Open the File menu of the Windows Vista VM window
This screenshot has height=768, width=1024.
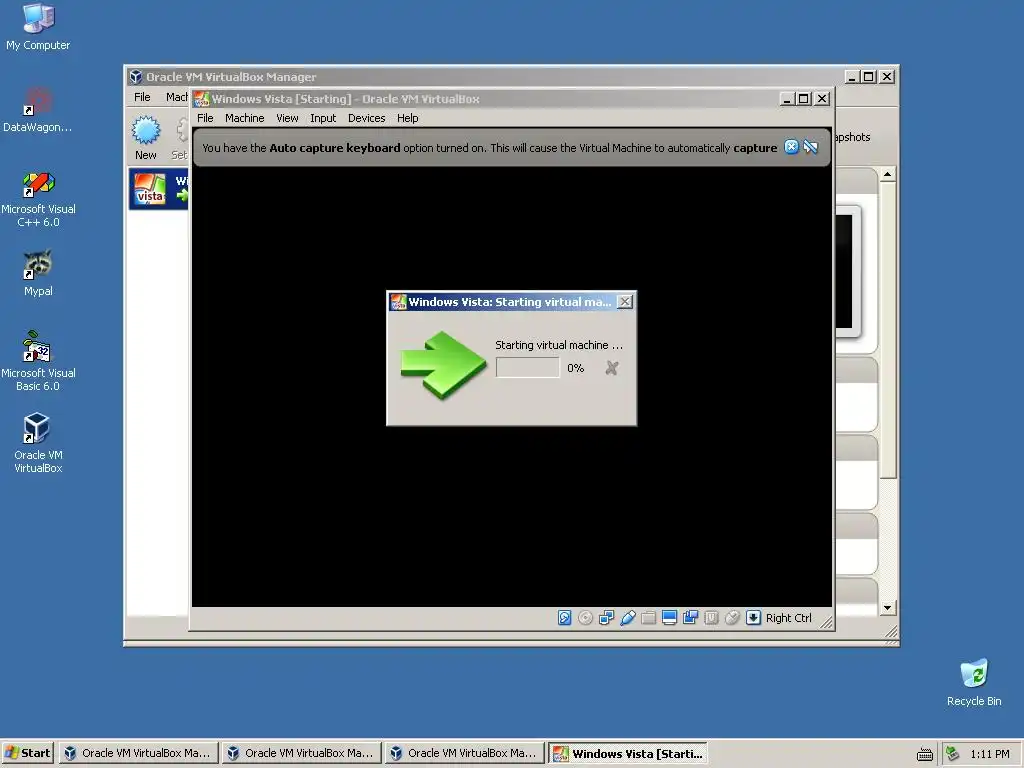pyautogui.click(x=205, y=118)
